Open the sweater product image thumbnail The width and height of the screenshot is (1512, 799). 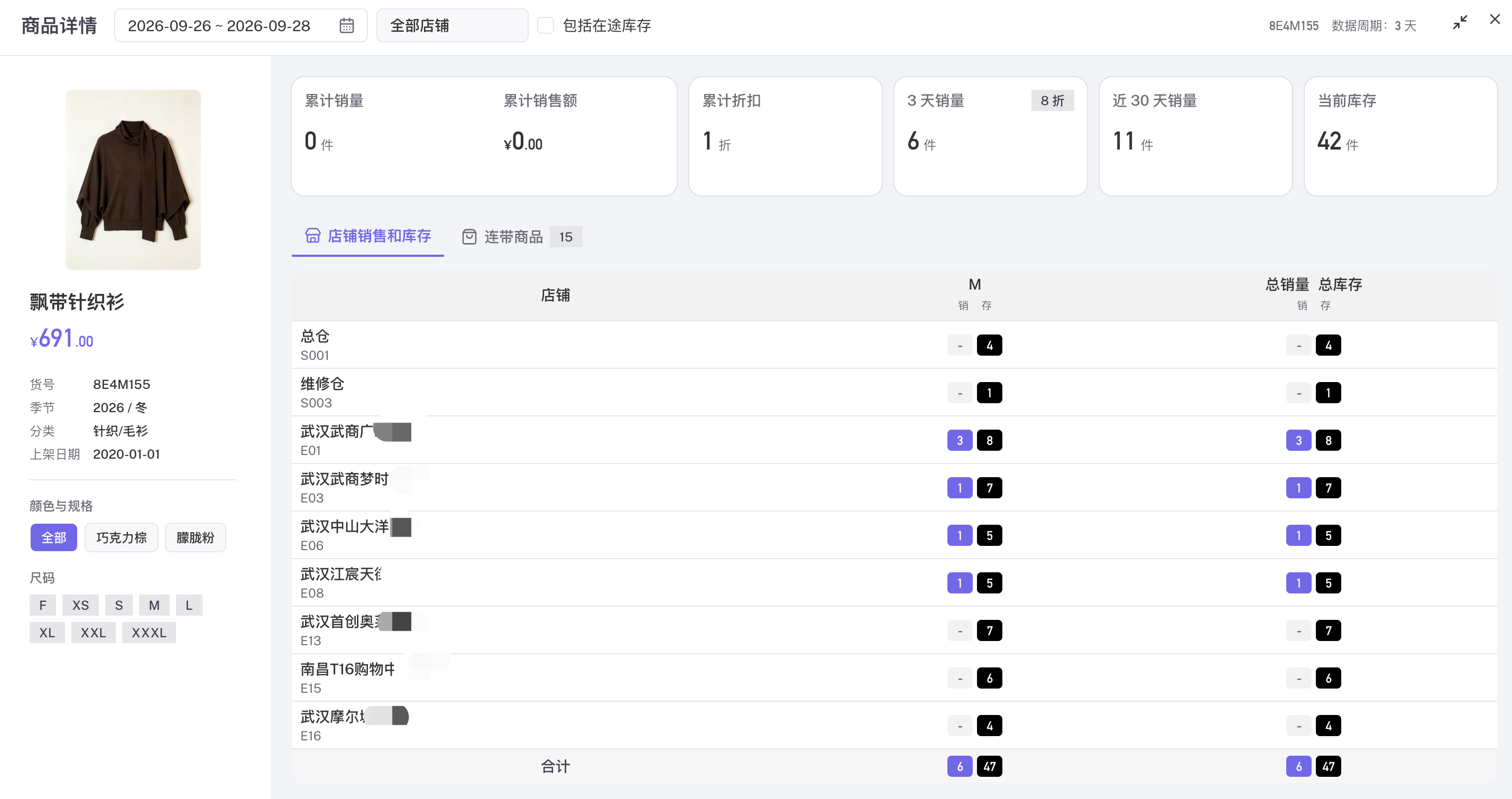(x=133, y=180)
